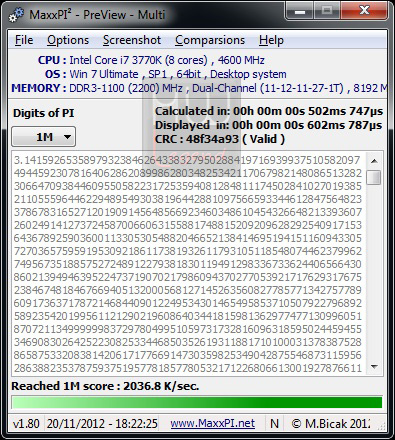Click the scrollbar thumb in digits box

tap(374, 177)
